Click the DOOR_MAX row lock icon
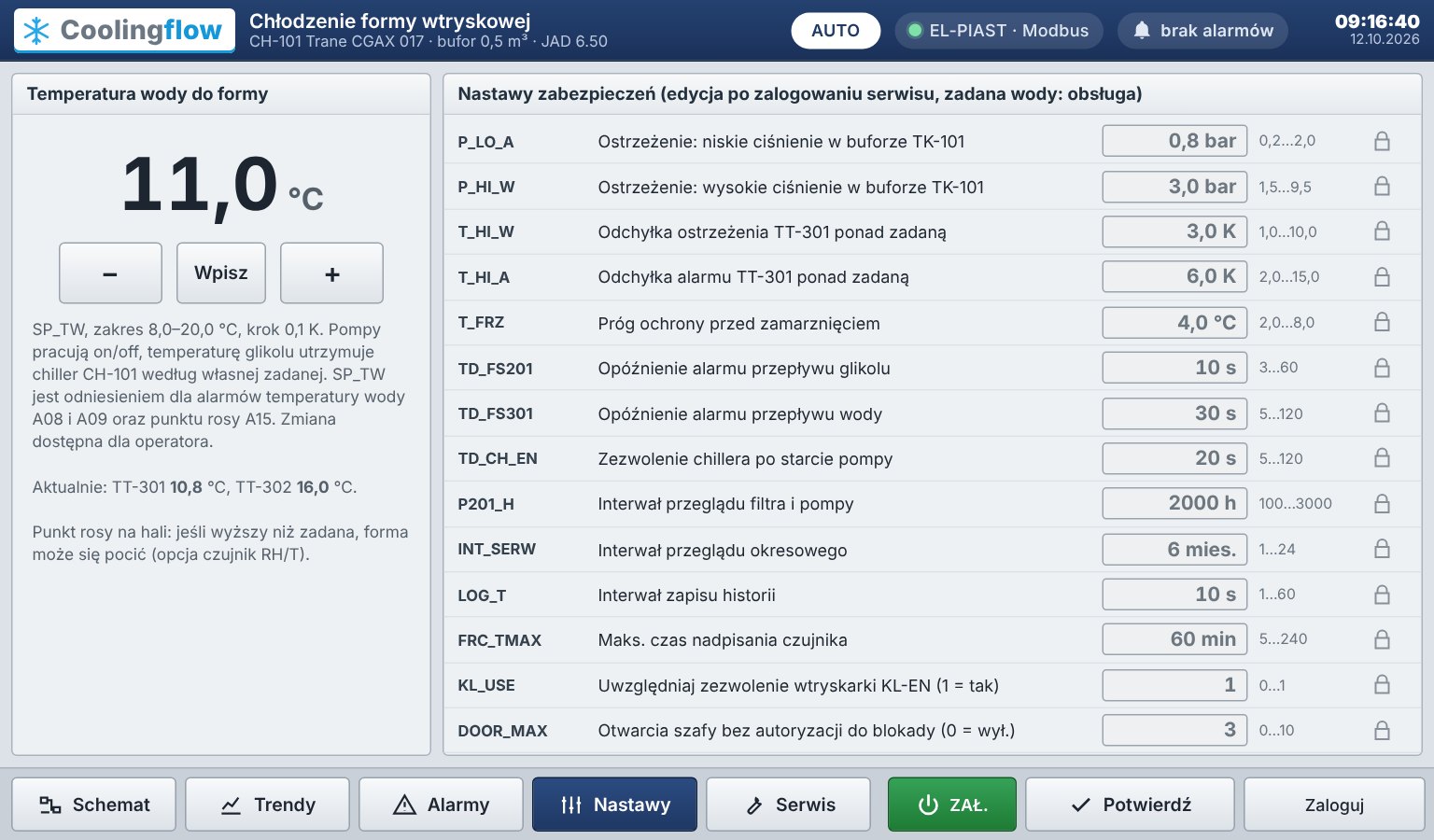This screenshot has width=1434, height=840. tap(1382, 730)
